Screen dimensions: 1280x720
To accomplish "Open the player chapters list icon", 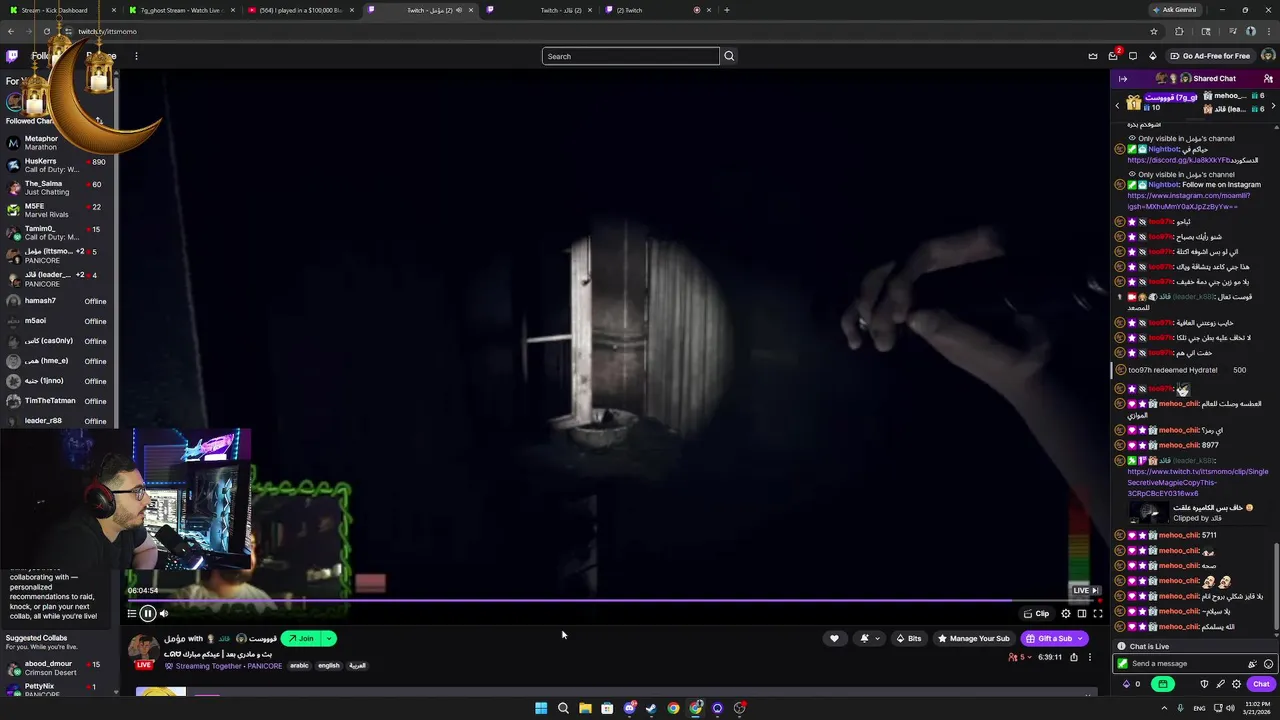I will tap(131, 613).
